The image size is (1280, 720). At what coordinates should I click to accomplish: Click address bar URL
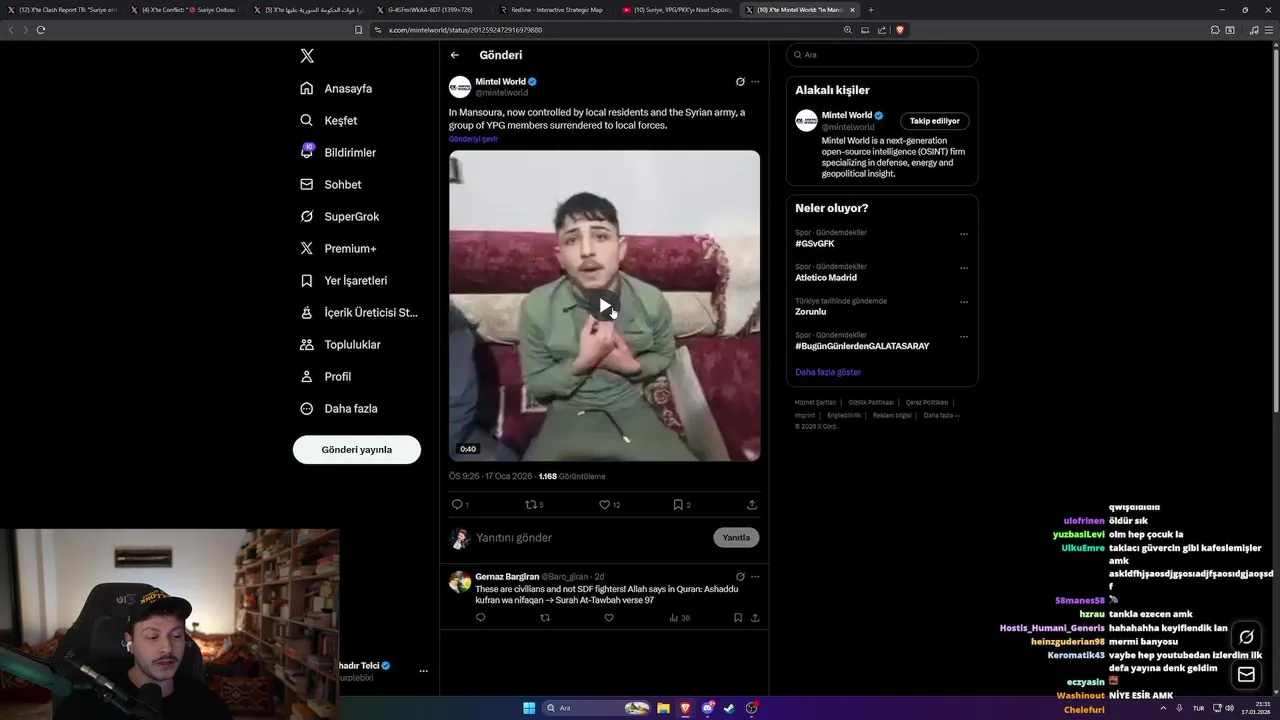point(466,30)
